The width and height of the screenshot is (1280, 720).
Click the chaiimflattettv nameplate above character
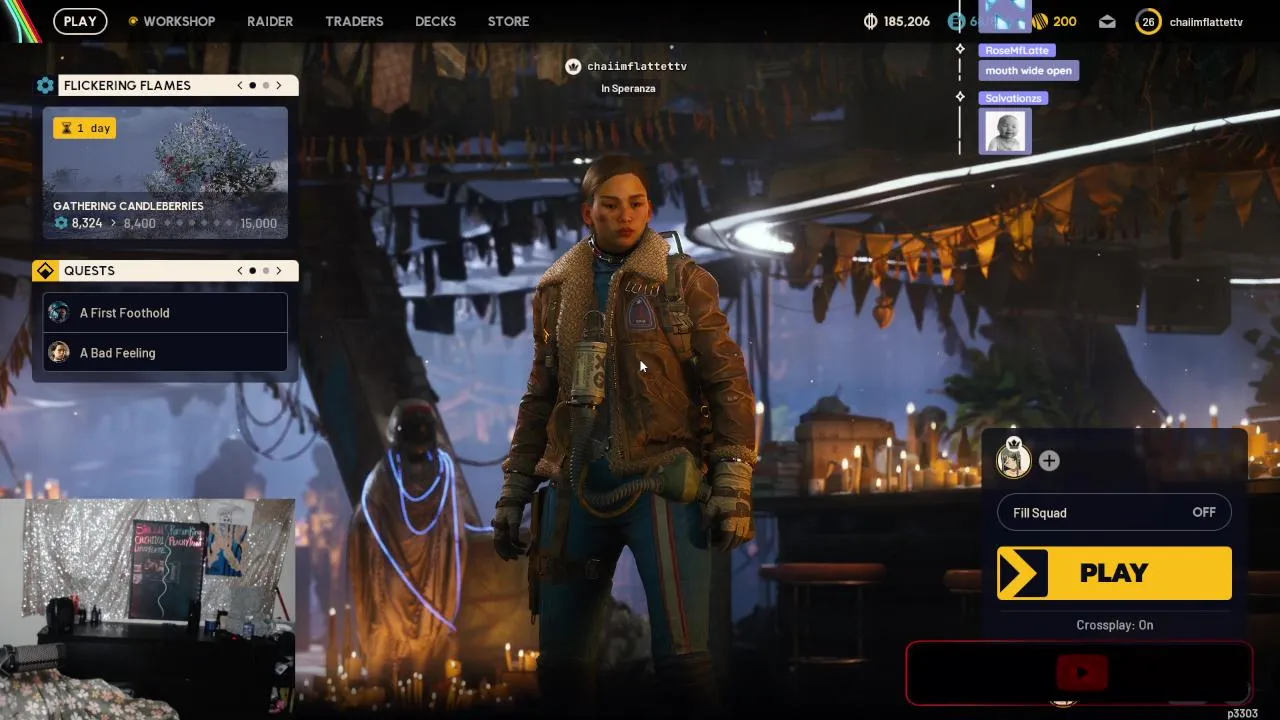pos(637,66)
